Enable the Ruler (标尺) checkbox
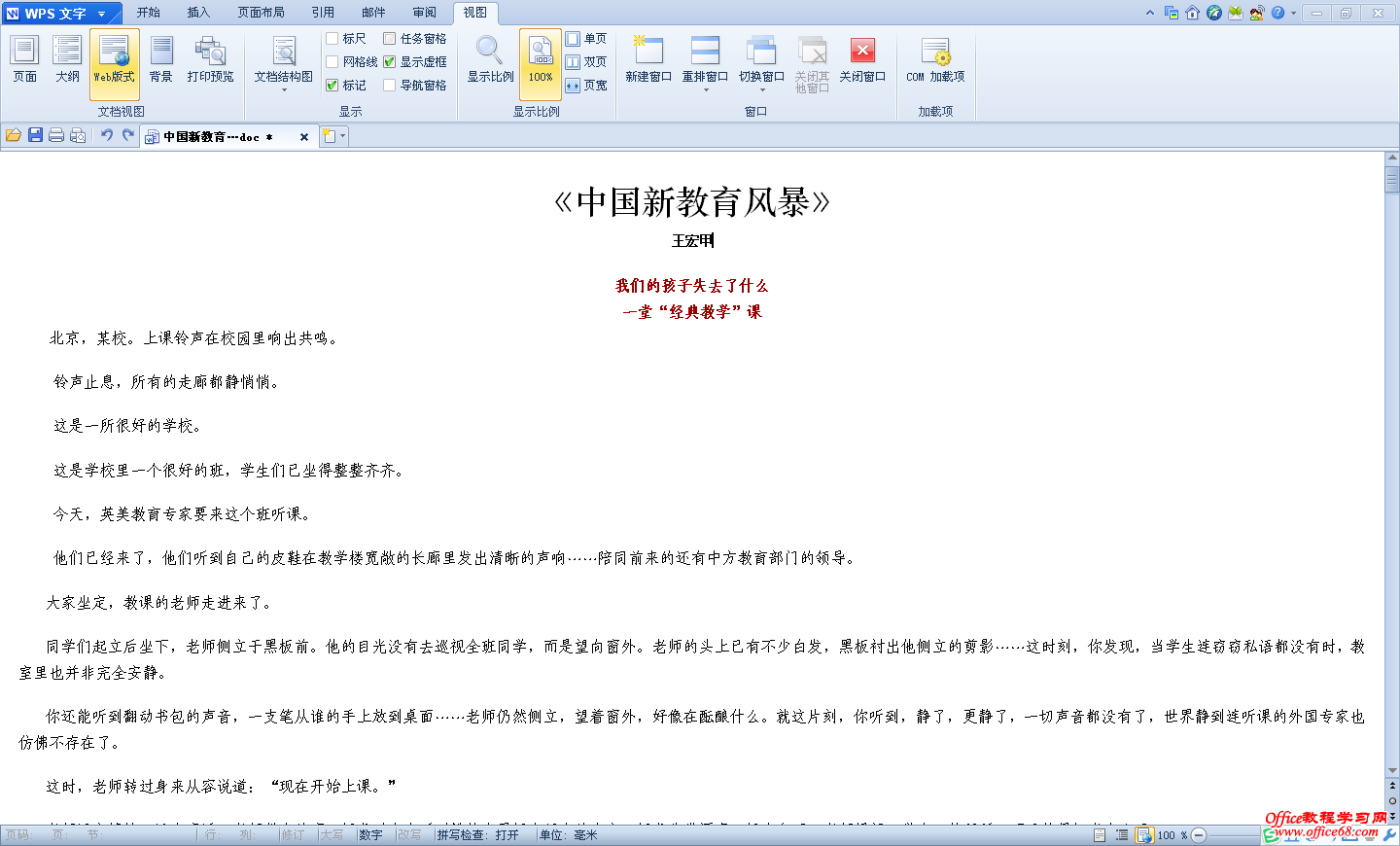 pos(332,39)
